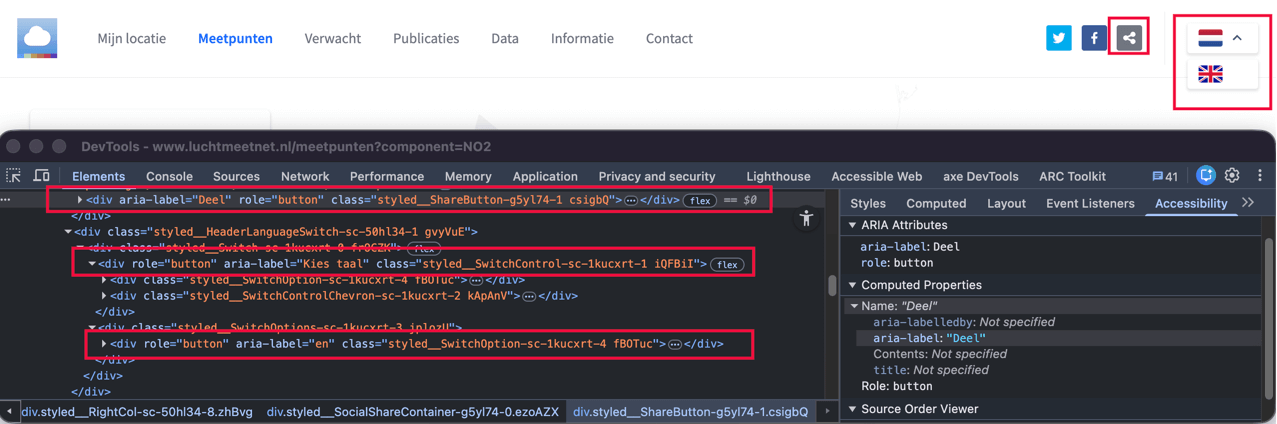Open the Sources tab
The image size is (1277, 424).
[x=236, y=176]
